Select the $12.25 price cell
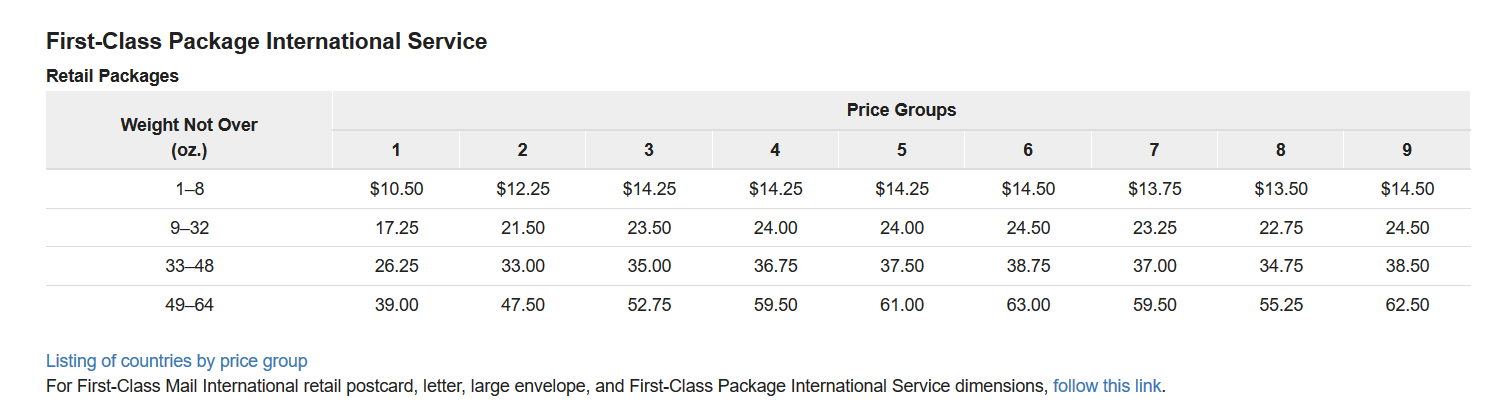 [523, 189]
